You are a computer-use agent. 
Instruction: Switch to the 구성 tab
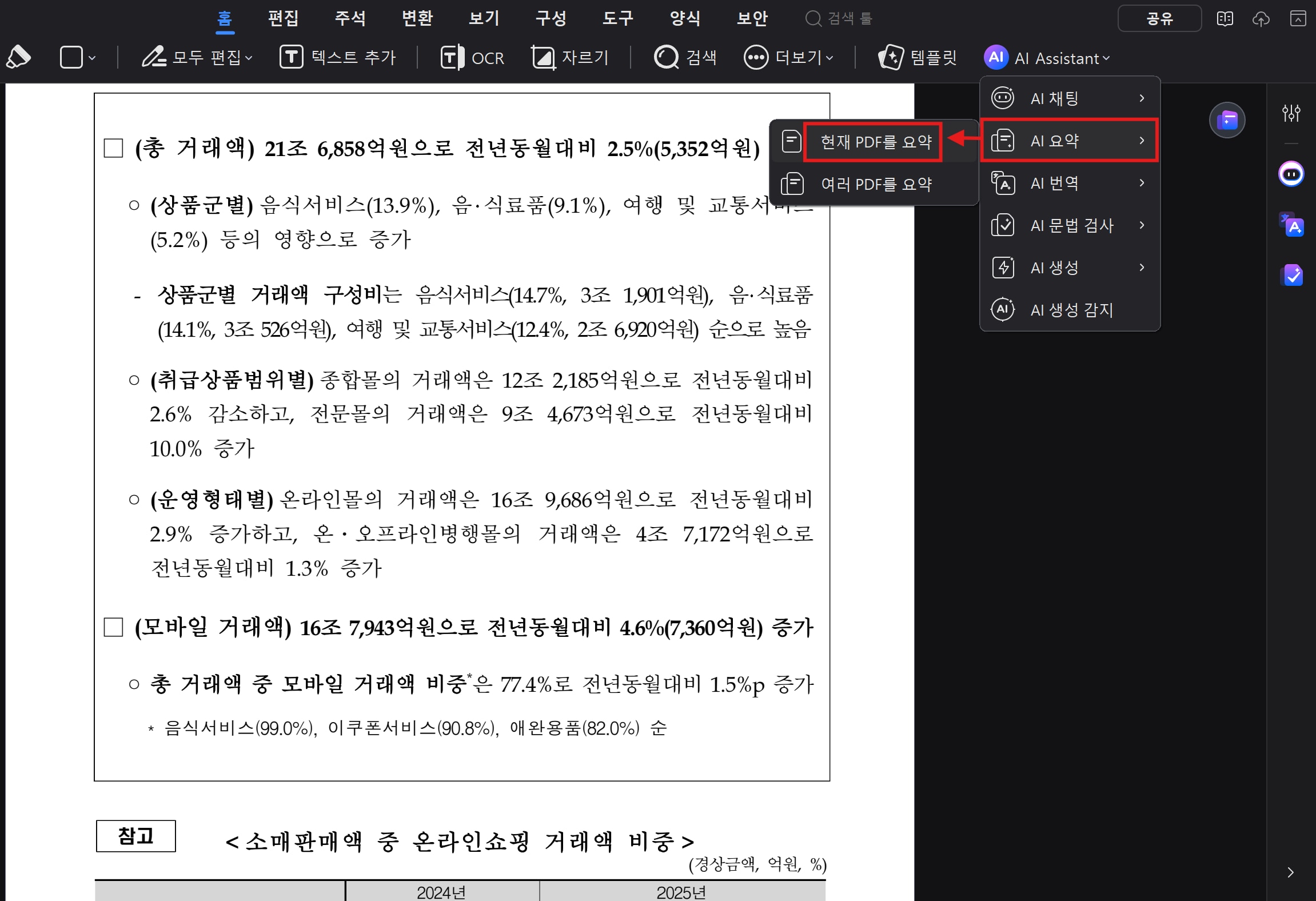[x=551, y=18]
